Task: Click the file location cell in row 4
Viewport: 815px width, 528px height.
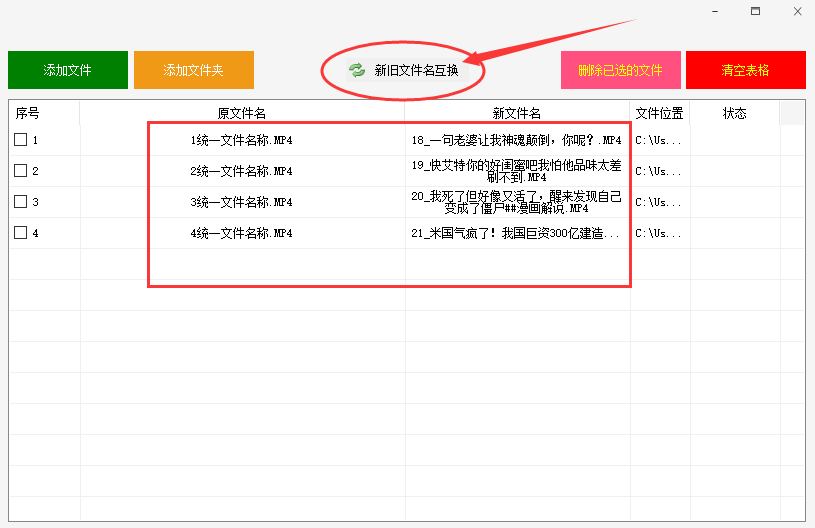Action: point(659,233)
